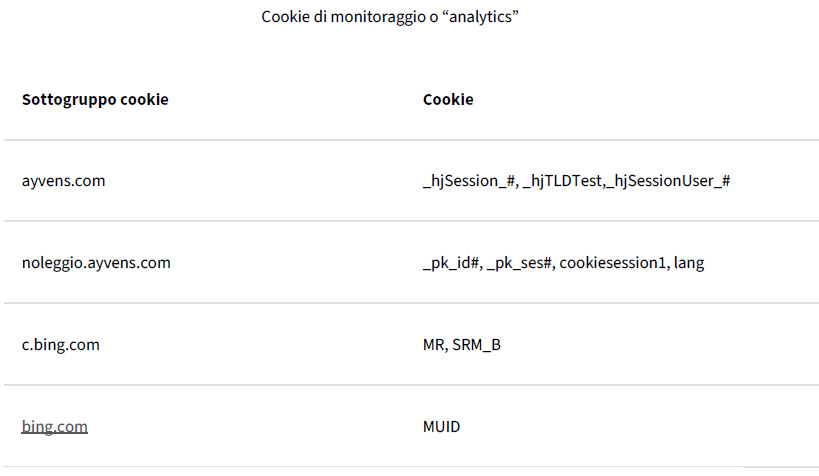Select the "Sottogruppo cookie" column header
The height and width of the screenshot is (476, 819).
click(x=95, y=100)
